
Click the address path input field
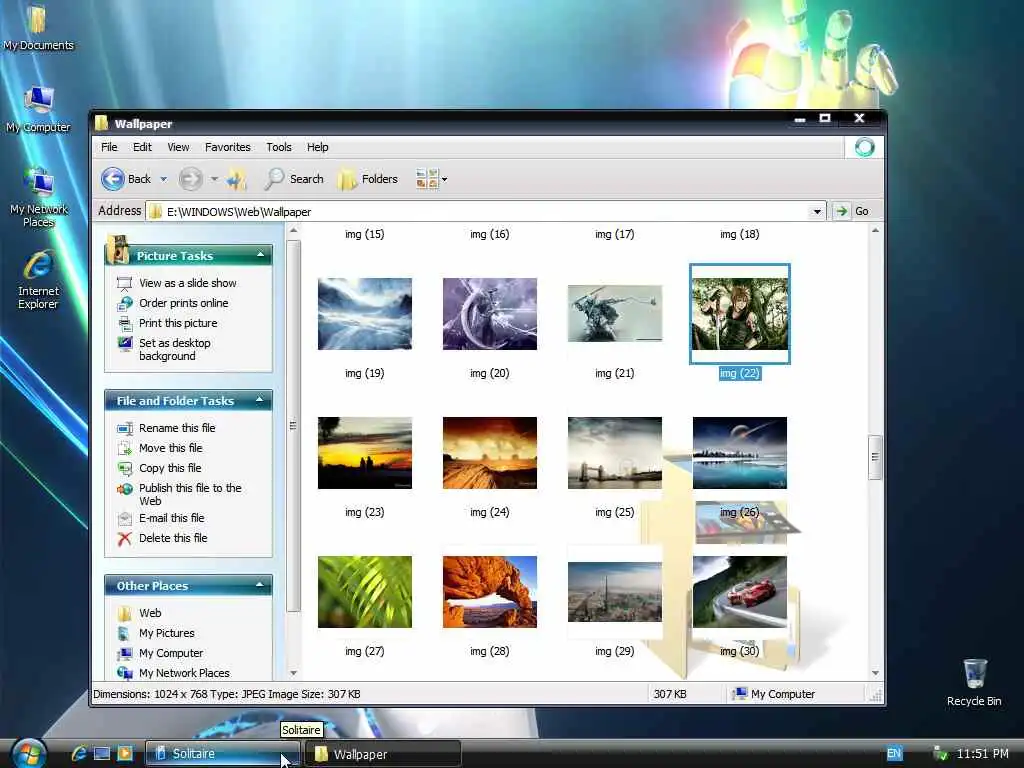coord(486,212)
